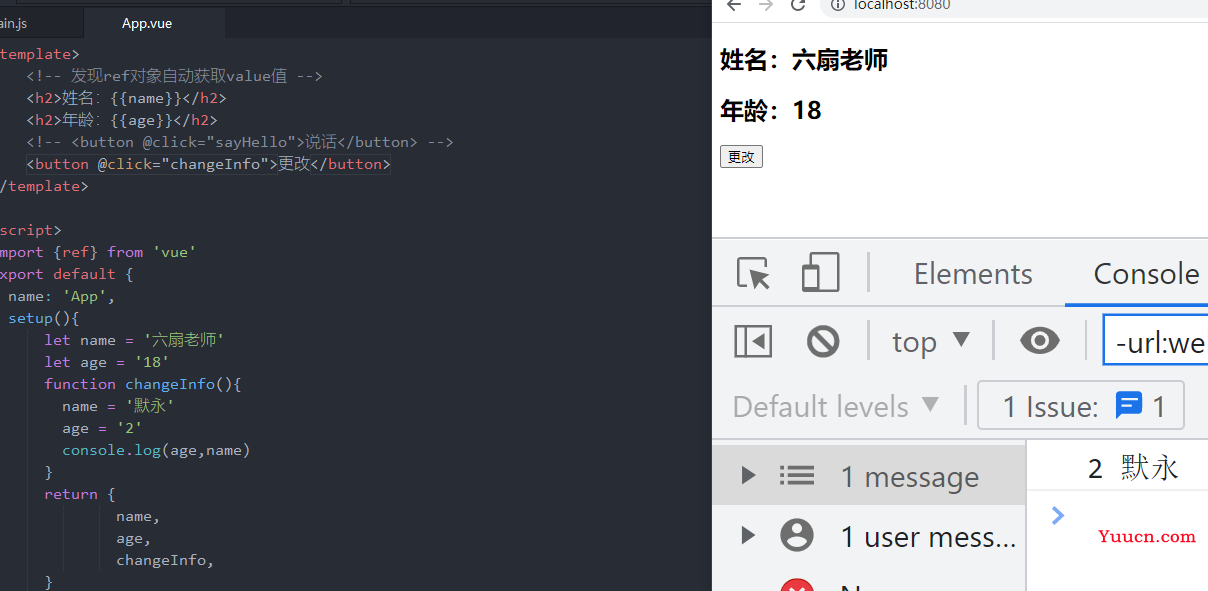Click the 姓名：六扇老师 heading

click(x=804, y=60)
